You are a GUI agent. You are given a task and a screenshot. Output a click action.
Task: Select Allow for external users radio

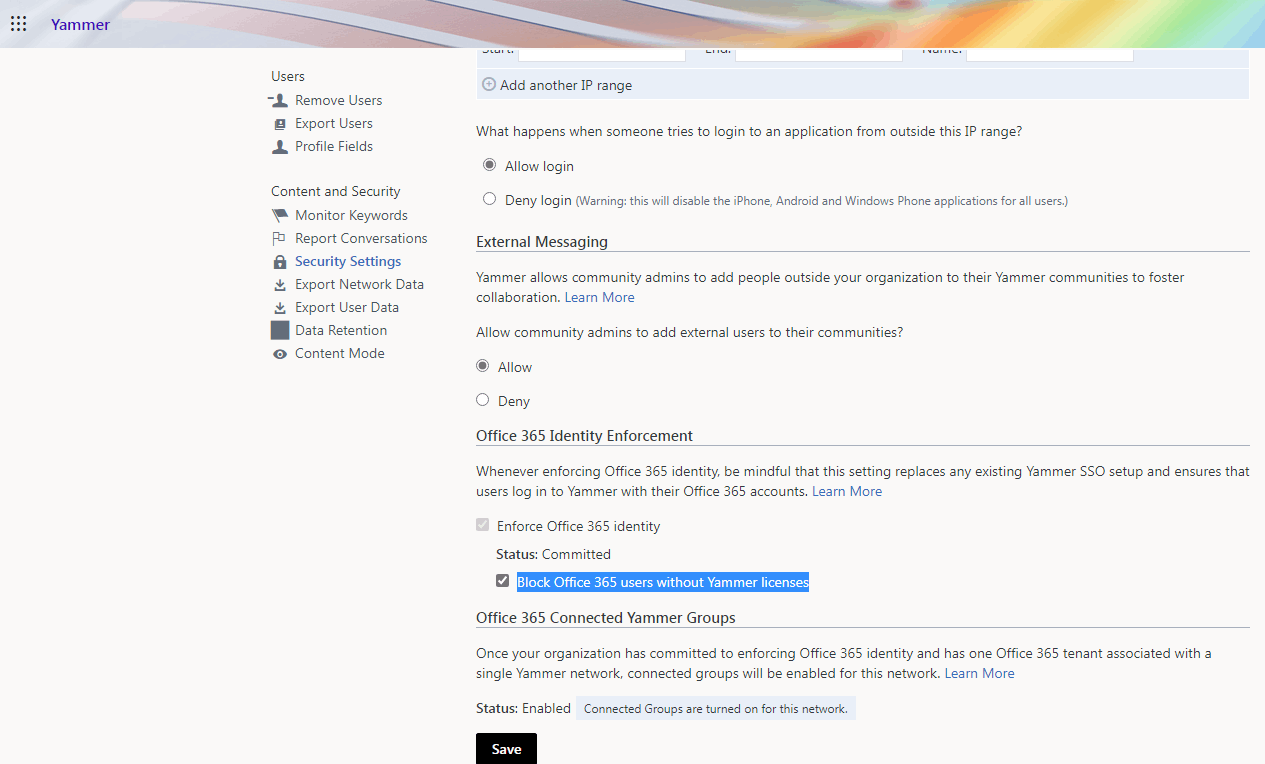tap(482, 366)
